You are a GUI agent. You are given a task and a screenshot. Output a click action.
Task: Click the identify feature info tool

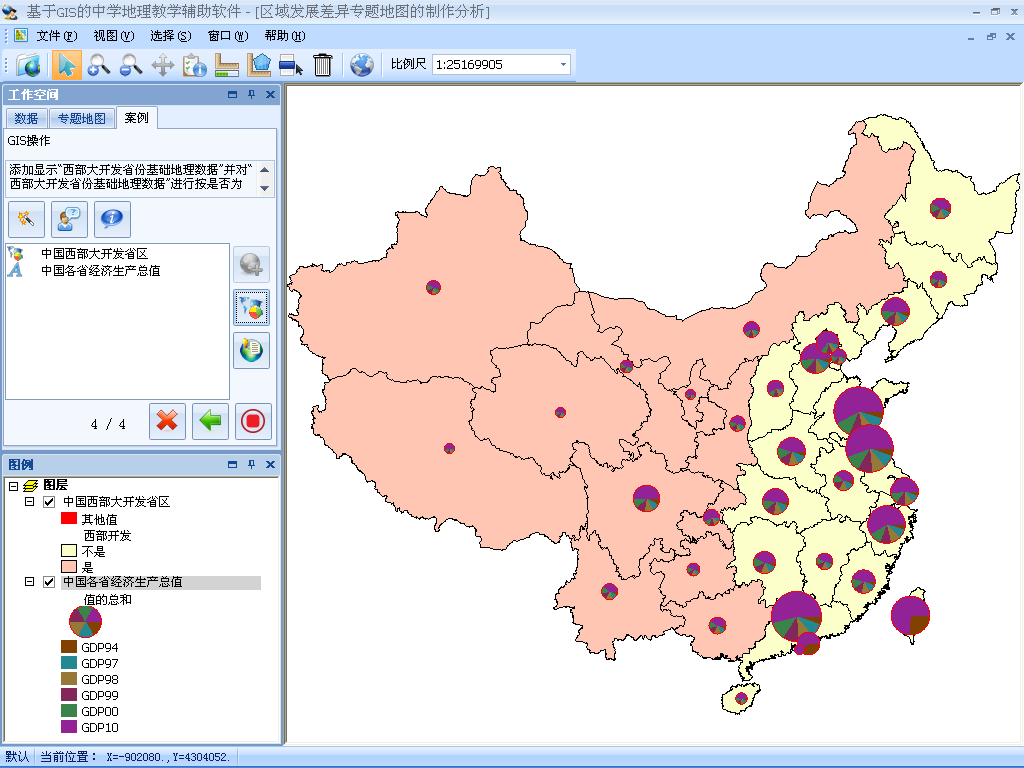(x=195, y=65)
